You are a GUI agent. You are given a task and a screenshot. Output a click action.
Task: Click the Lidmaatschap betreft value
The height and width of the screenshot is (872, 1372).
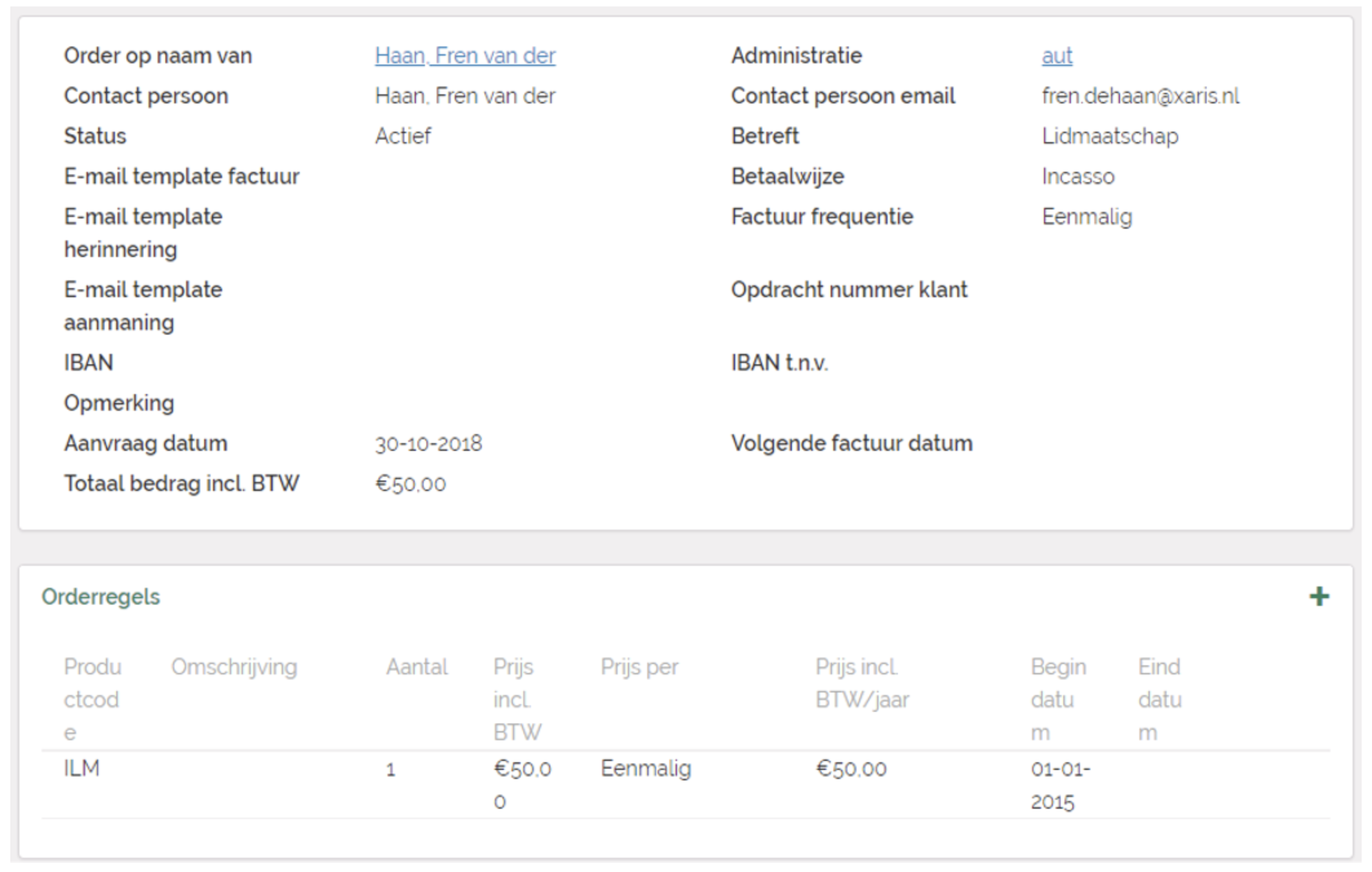(x=1110, y=136)
